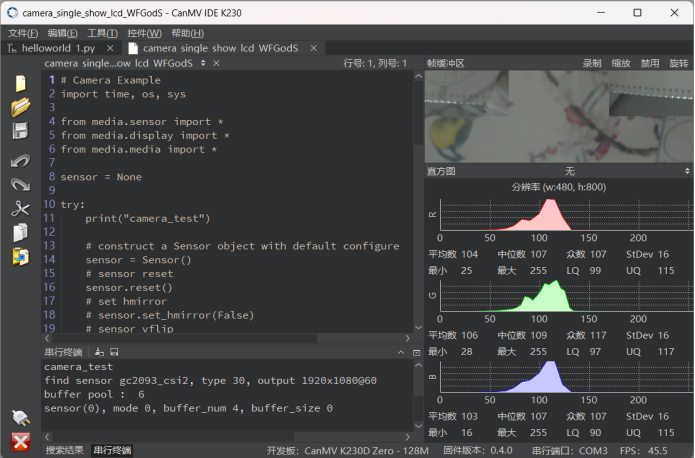Click the red channel histogram graph

pos(566,215)
